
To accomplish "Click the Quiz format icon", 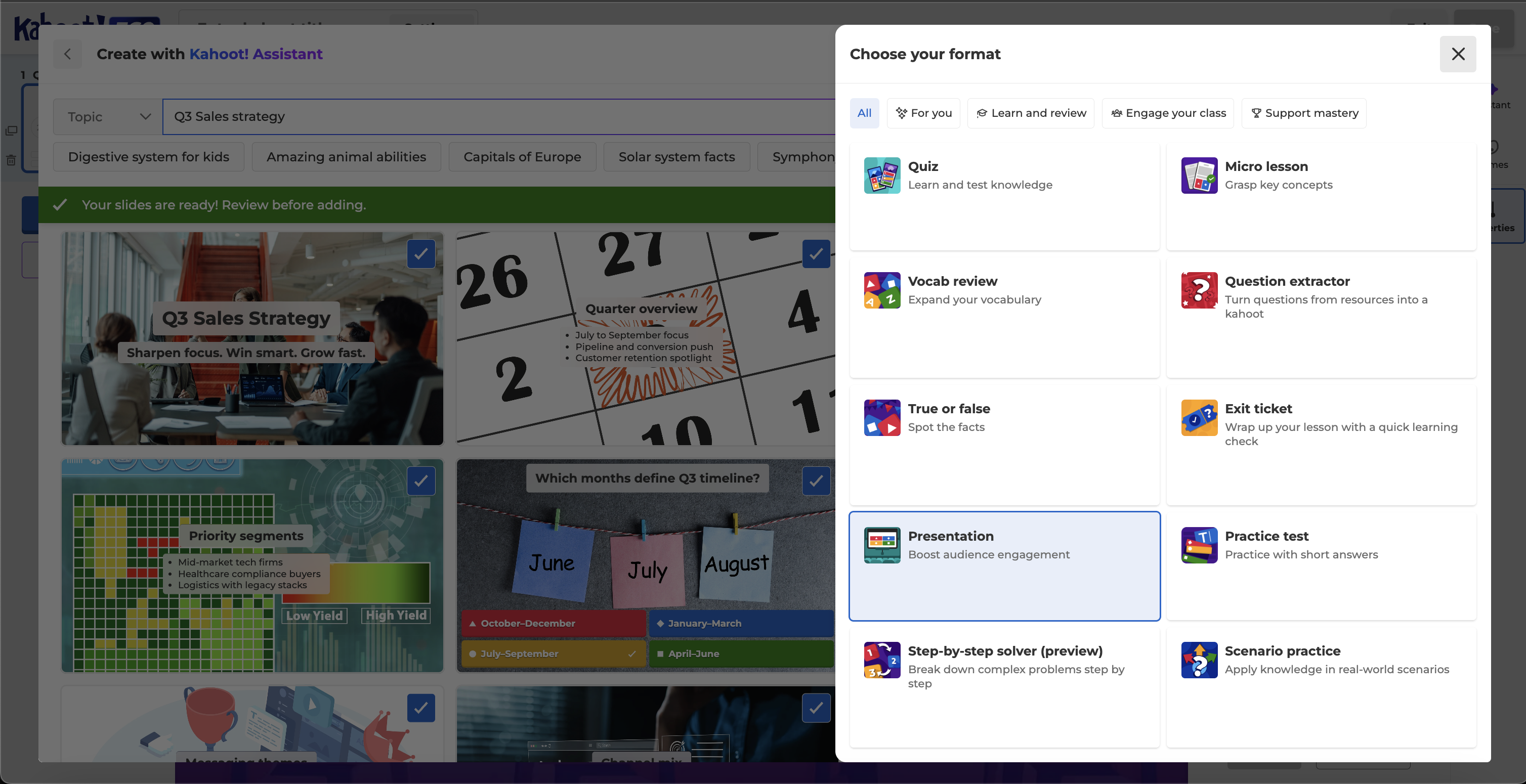I will (881, 176).
